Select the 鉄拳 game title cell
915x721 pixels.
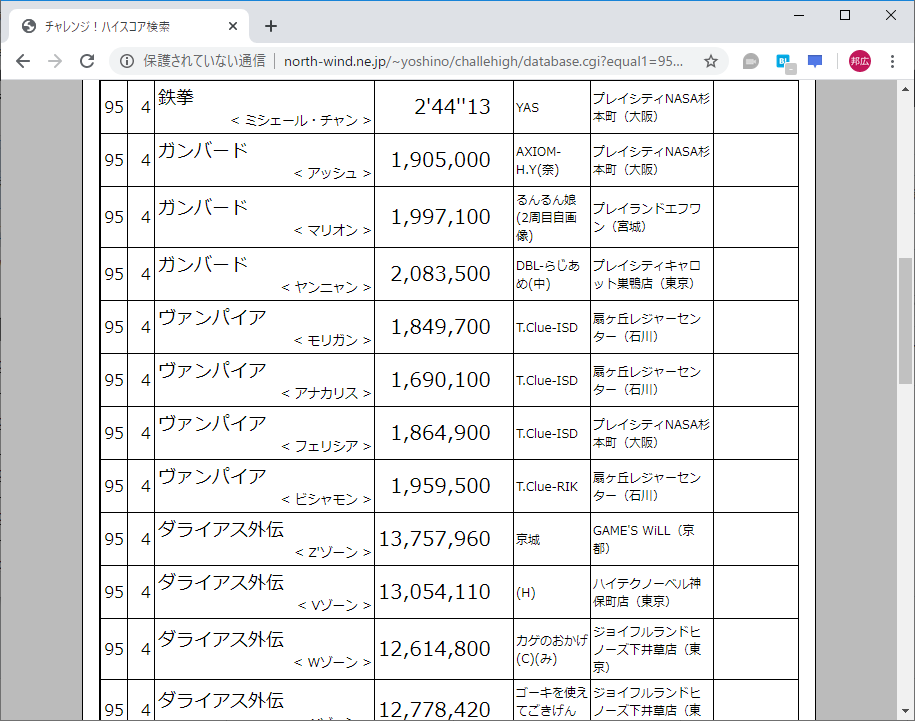click(264, 107)
